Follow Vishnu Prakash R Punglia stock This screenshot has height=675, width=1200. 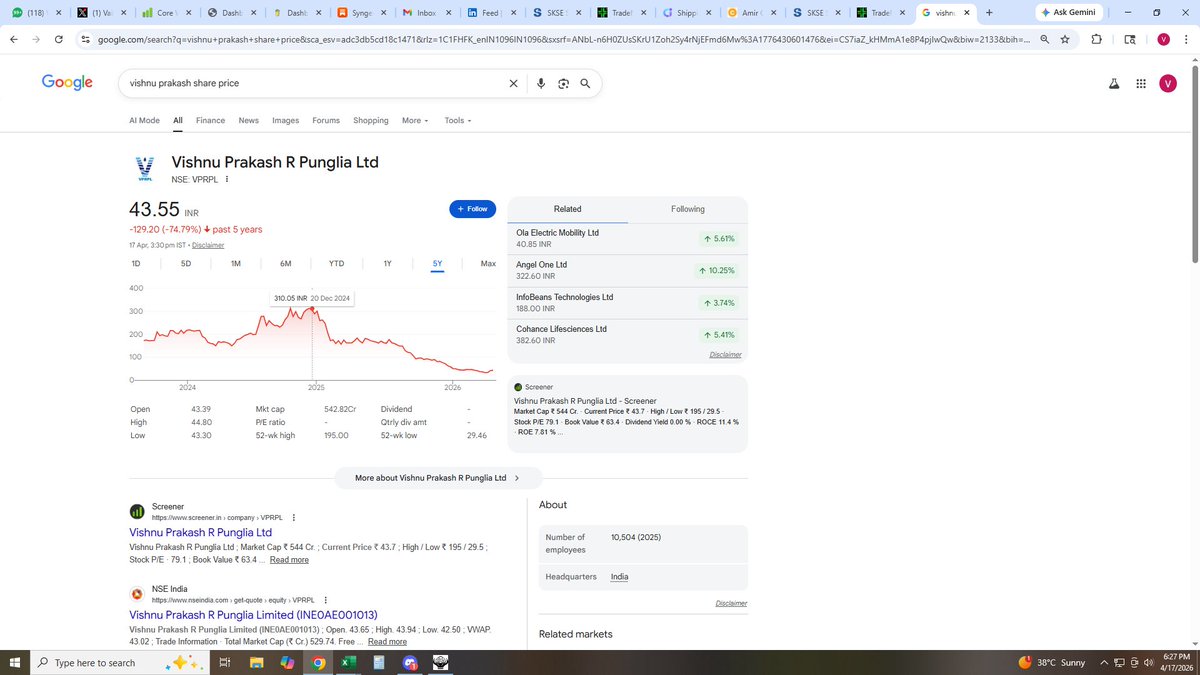[x=473, y=209]
